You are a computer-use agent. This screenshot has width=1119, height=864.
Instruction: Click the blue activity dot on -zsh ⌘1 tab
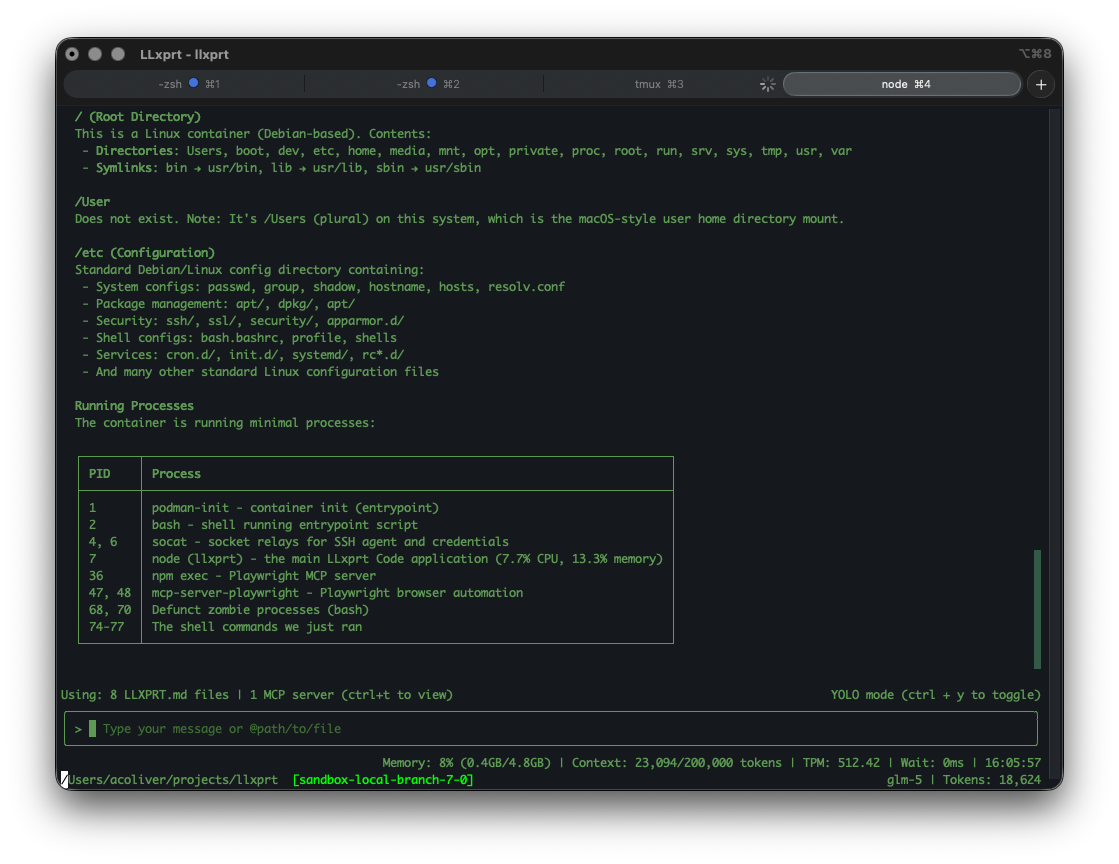191,84
